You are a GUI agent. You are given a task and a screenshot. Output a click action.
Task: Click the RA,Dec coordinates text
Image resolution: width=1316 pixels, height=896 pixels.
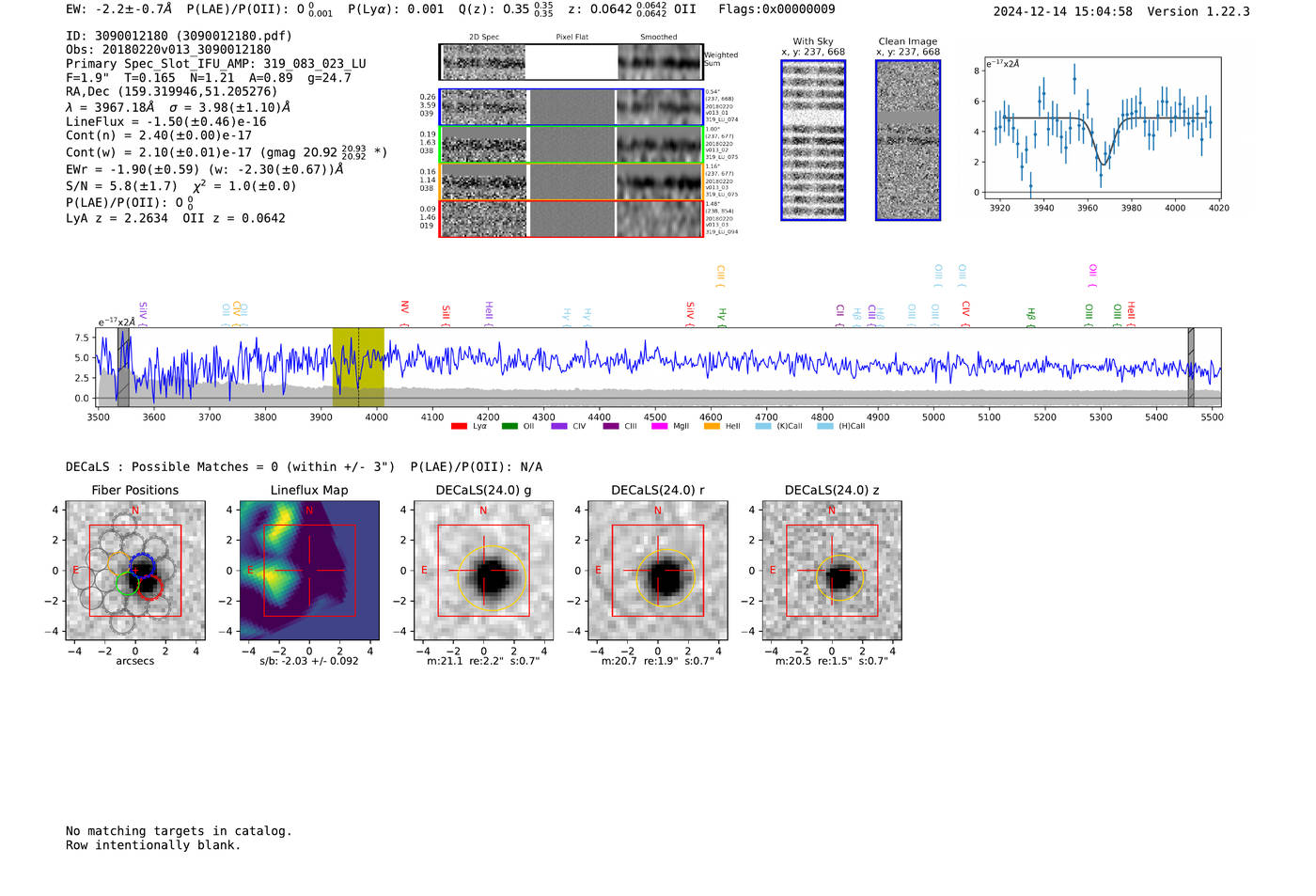[172, 92]
